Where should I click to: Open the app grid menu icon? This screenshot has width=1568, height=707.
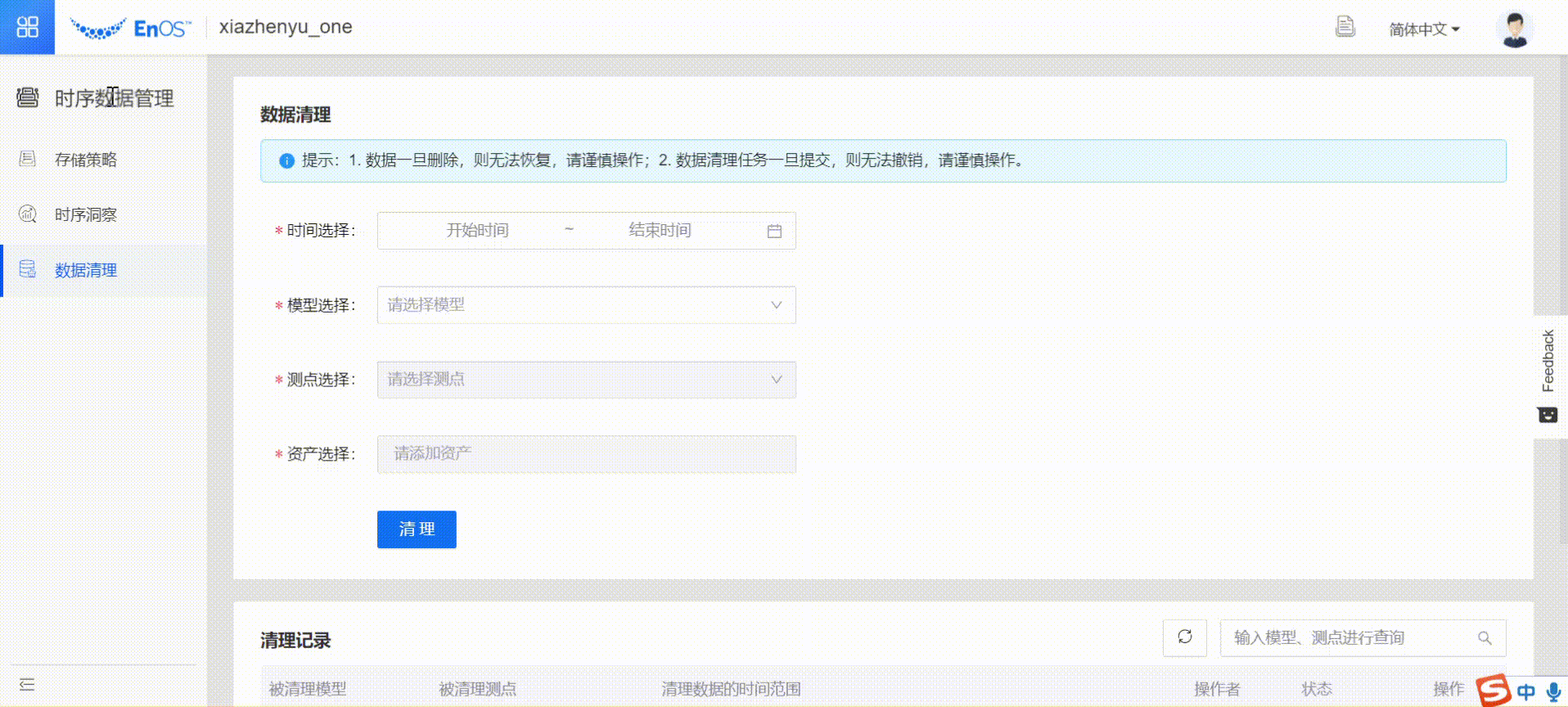pos(27,27)
